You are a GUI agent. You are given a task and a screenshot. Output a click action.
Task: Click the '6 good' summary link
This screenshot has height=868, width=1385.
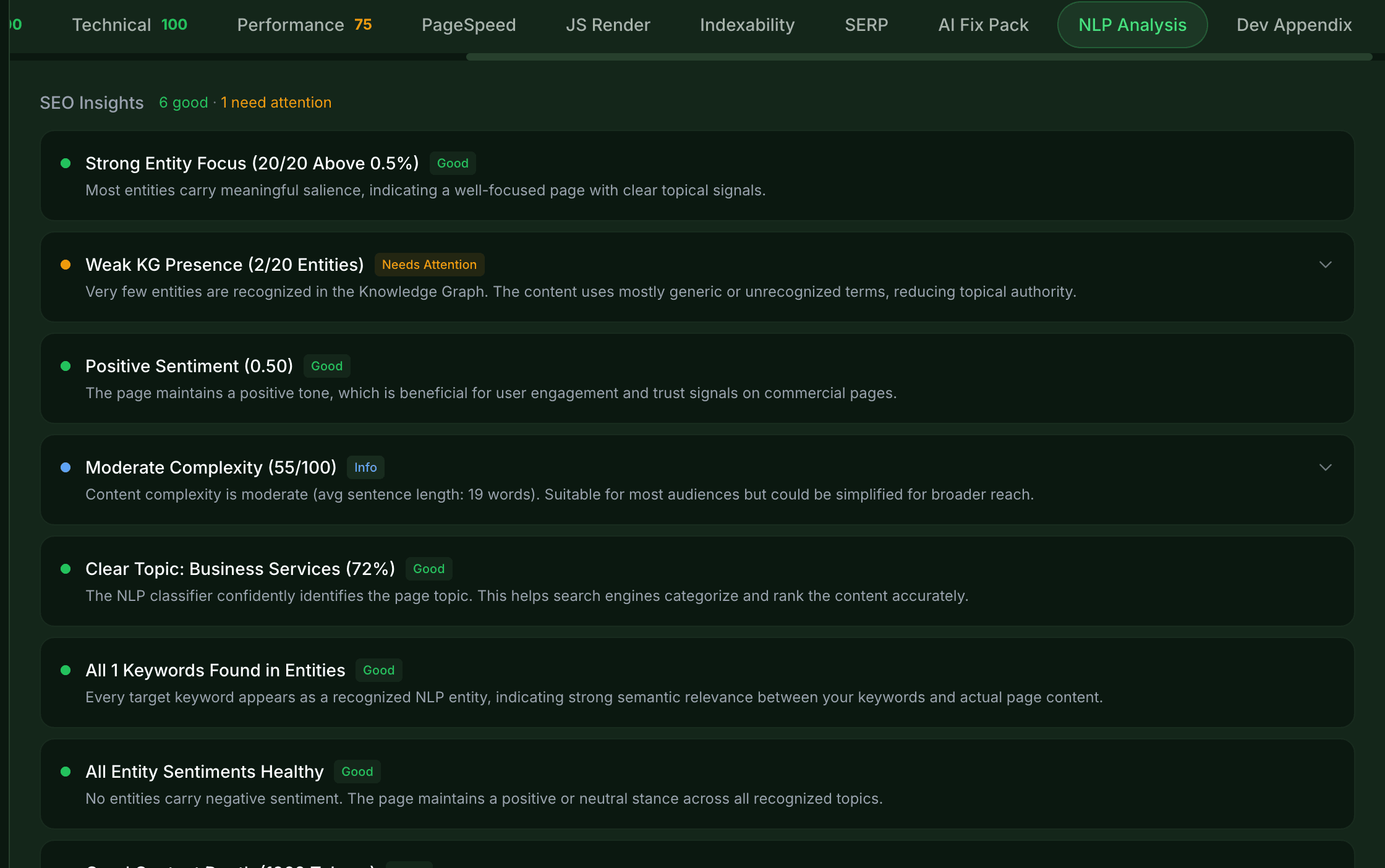[182, 103]
